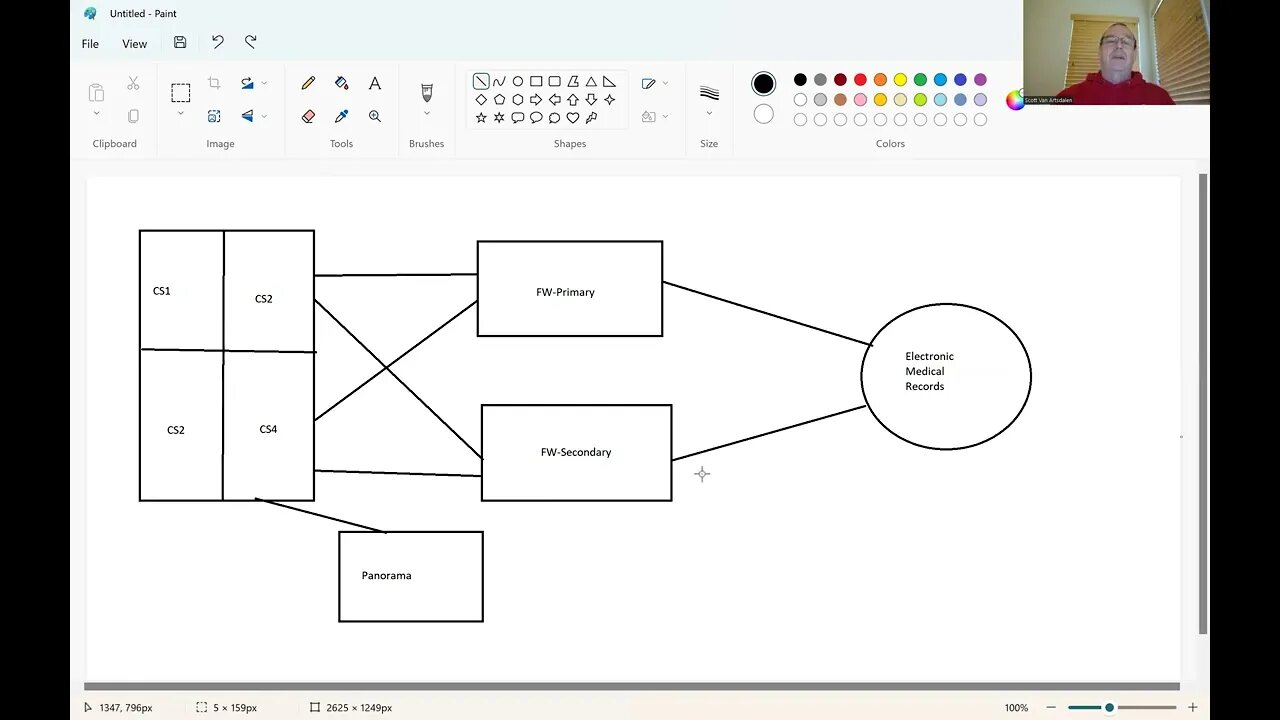Open the Flip dropdown arrow
Image resolution: width=1280 pixels, height=720 pixels.
coord(264,116)
